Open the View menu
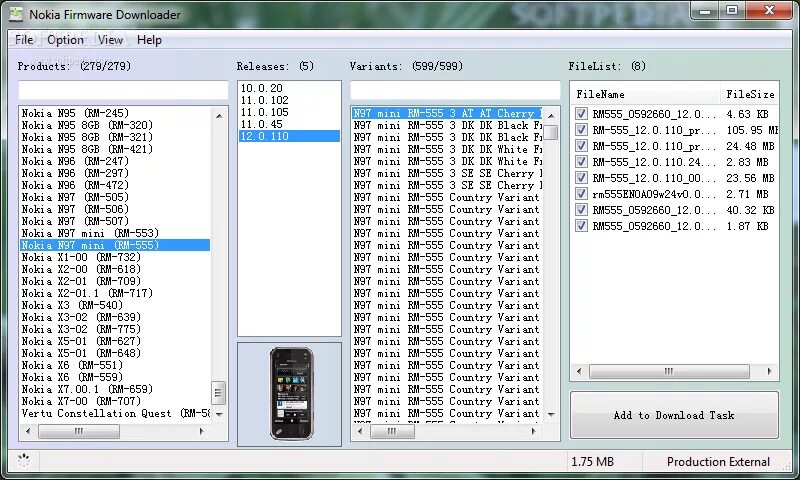800x480 pixels. coord(110,40)
